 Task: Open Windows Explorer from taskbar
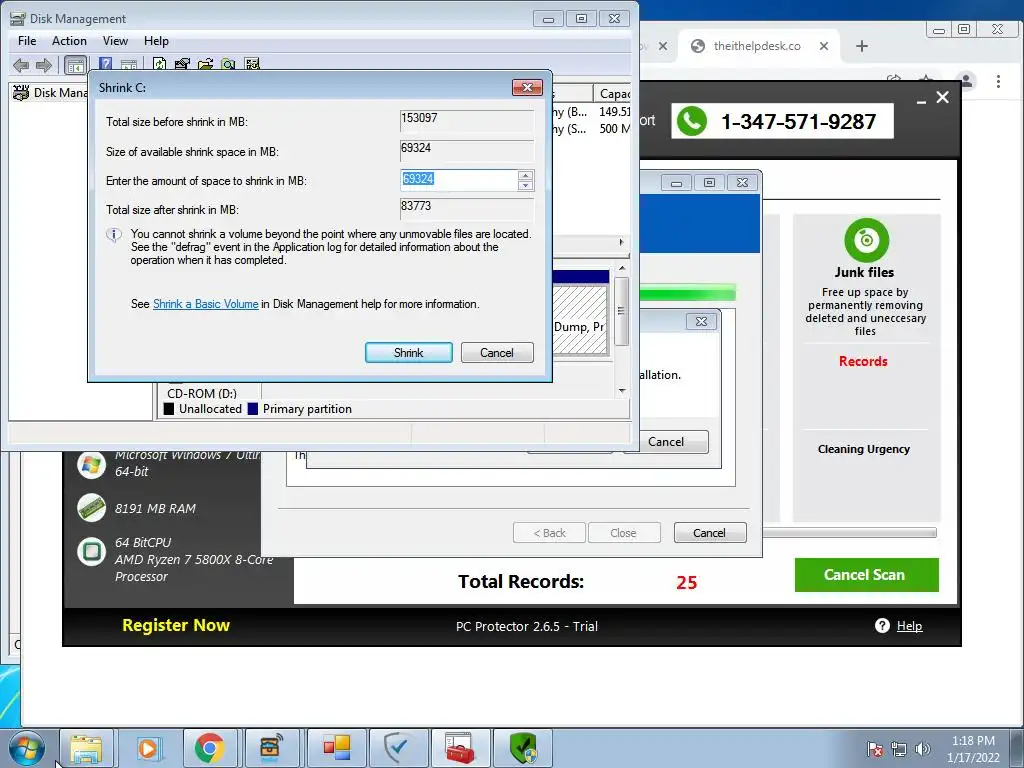point(86,748)
